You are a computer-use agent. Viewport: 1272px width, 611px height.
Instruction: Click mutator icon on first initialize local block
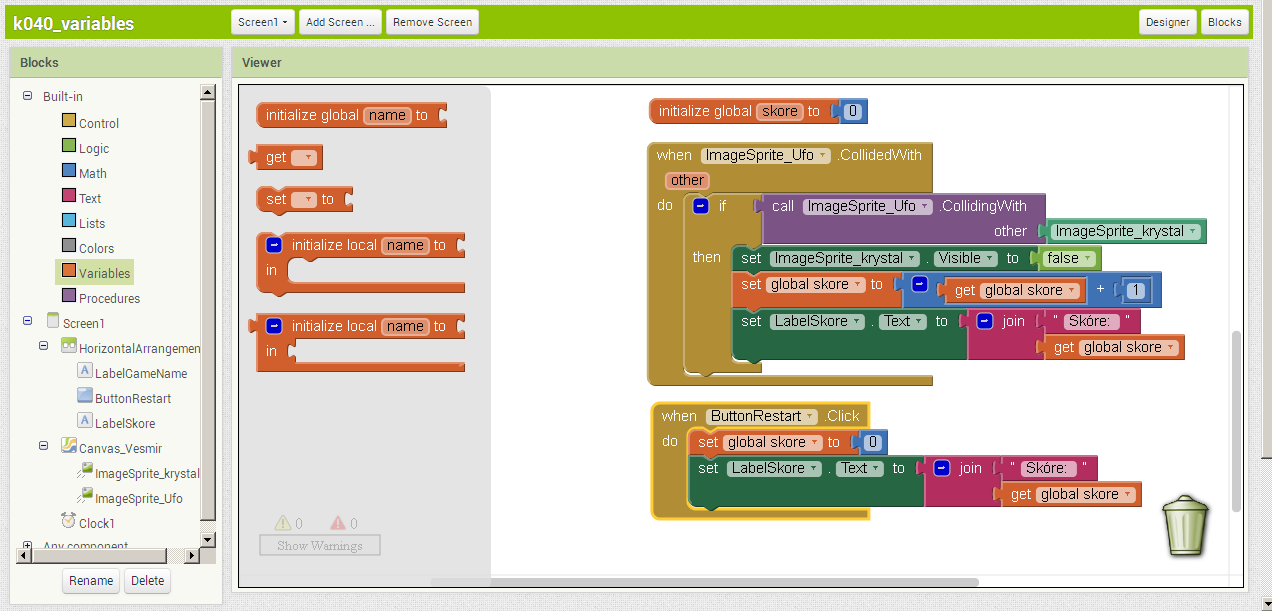[x=274, y=244]
